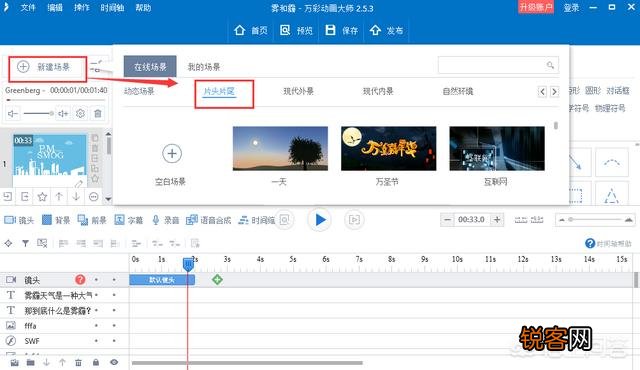Add a 背景 background
Viewport: 640px width, 370px height.
(56, 220)
